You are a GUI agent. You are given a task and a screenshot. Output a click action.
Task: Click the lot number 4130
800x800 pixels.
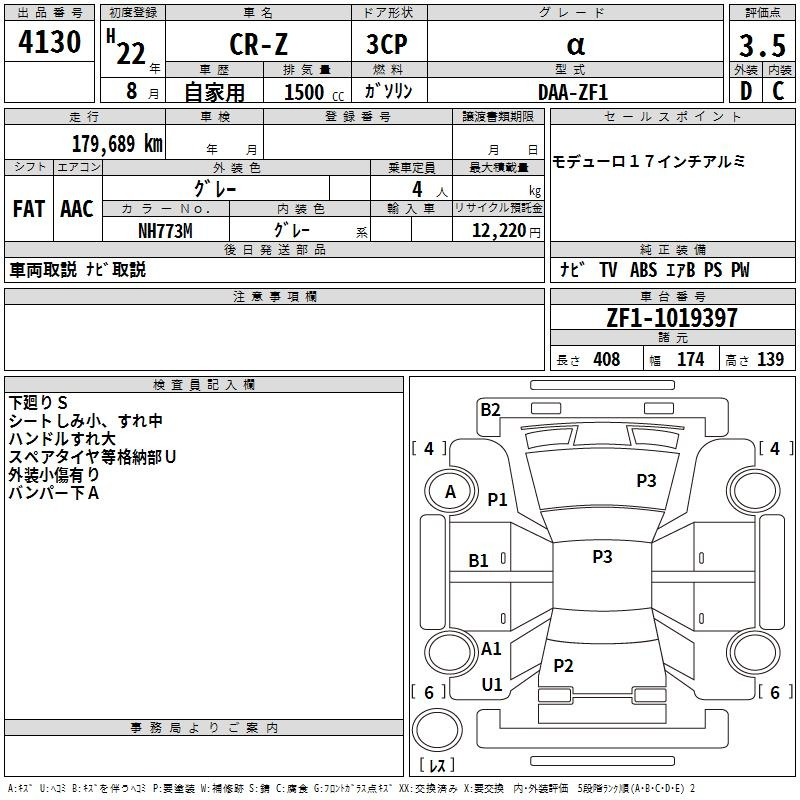click(x=50, y=44)
